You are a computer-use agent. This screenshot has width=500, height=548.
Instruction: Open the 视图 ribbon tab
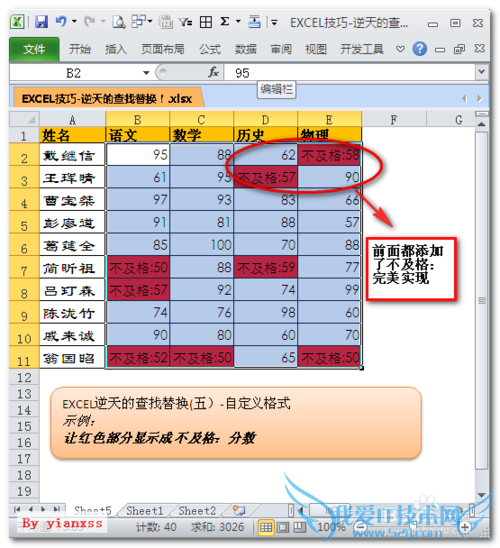[x=316, y=49]
